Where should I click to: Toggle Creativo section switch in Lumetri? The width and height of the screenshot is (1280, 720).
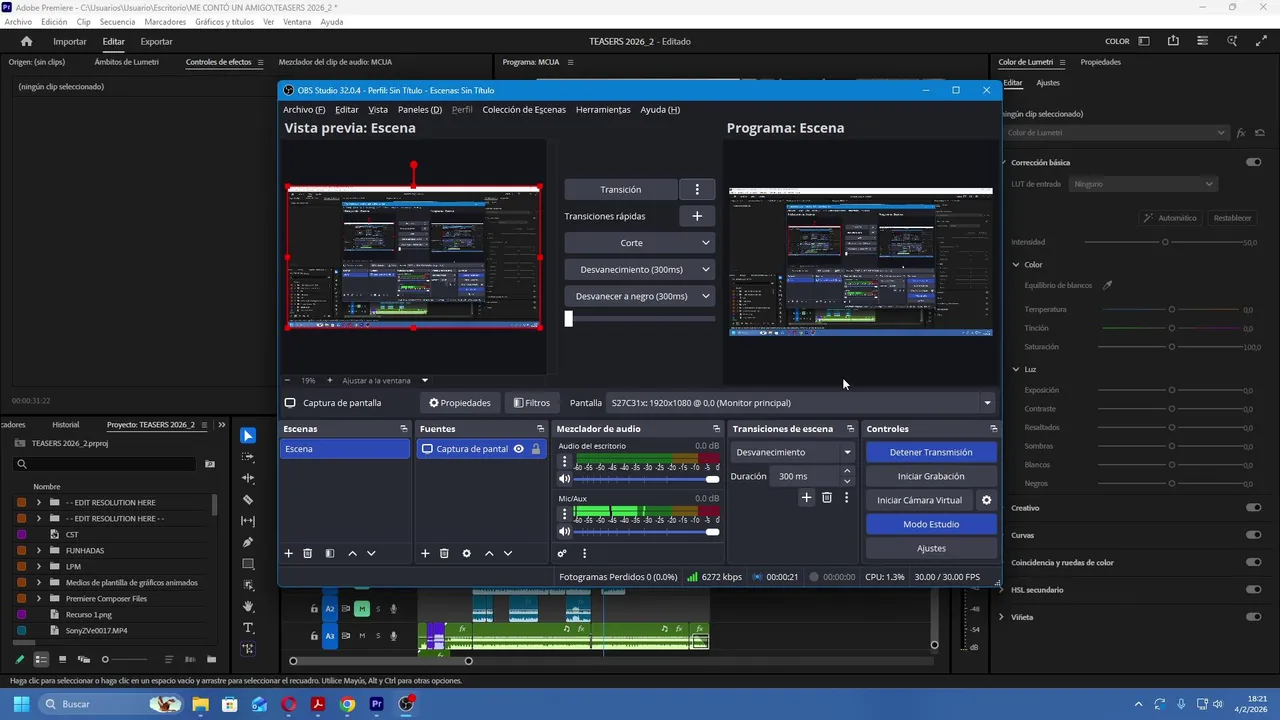1253,508
